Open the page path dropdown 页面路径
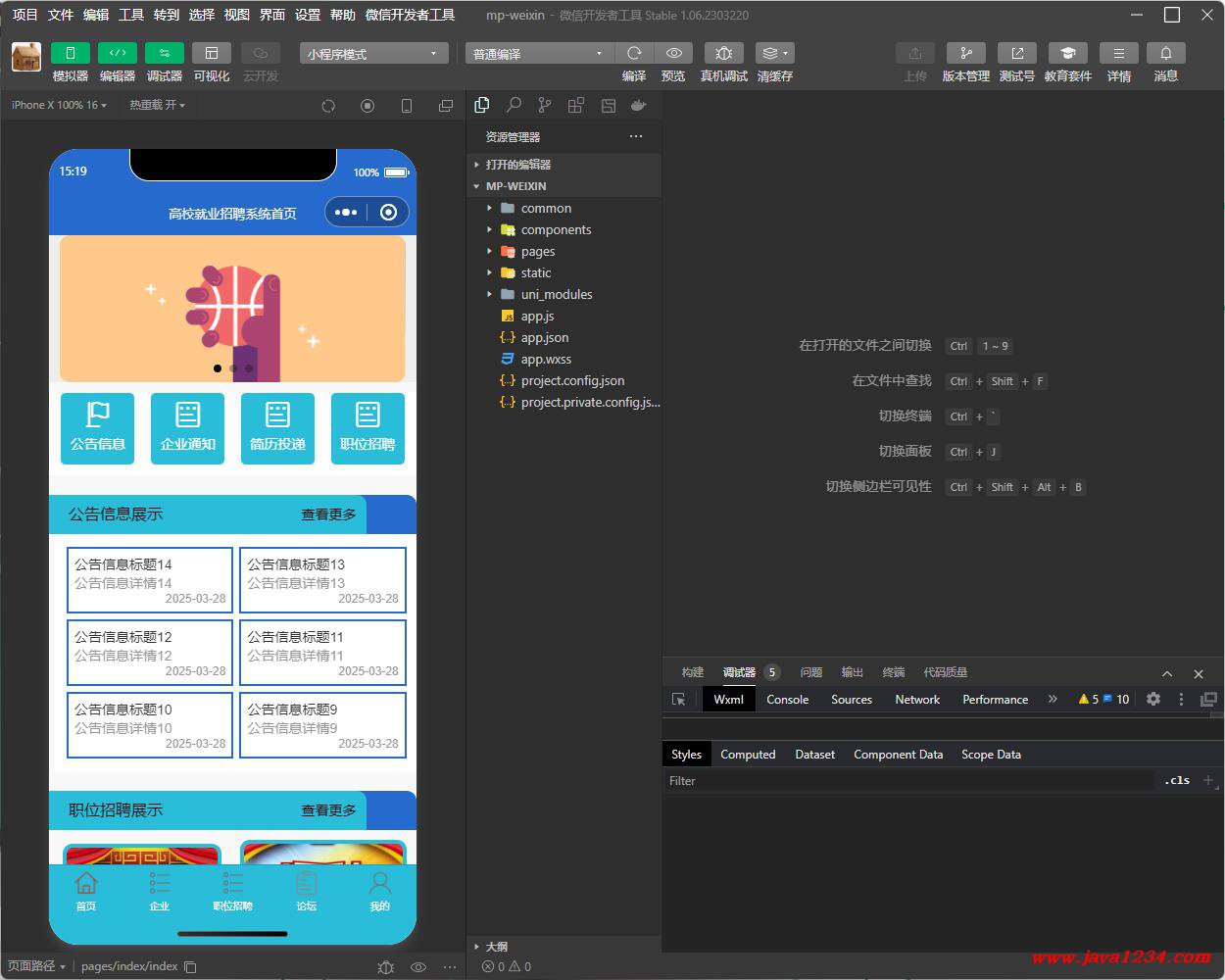Image resolution: width=1225 pixels, height=980 pixels. pyautogui.click(x=36, y=966)
